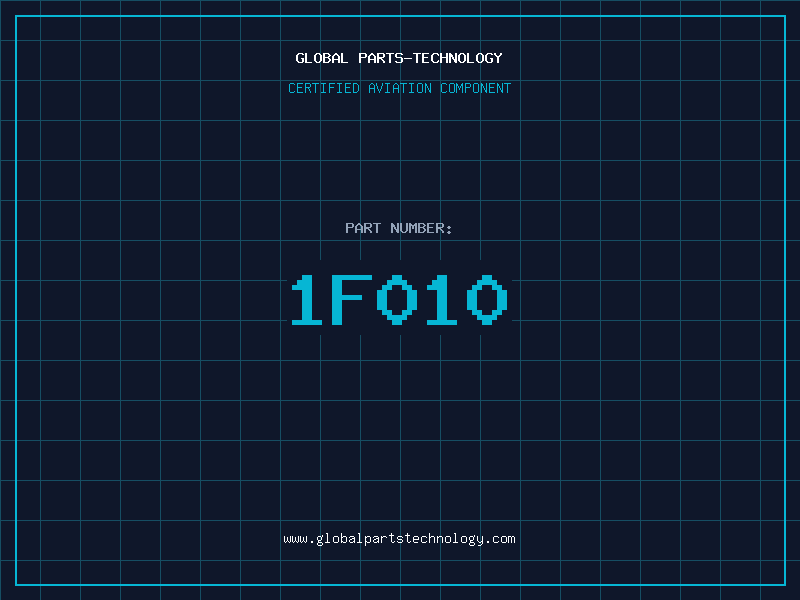The height and width of the screenshot is (600, 800).
Task: Click the colon after PART NUMBER
Action: 448,229
